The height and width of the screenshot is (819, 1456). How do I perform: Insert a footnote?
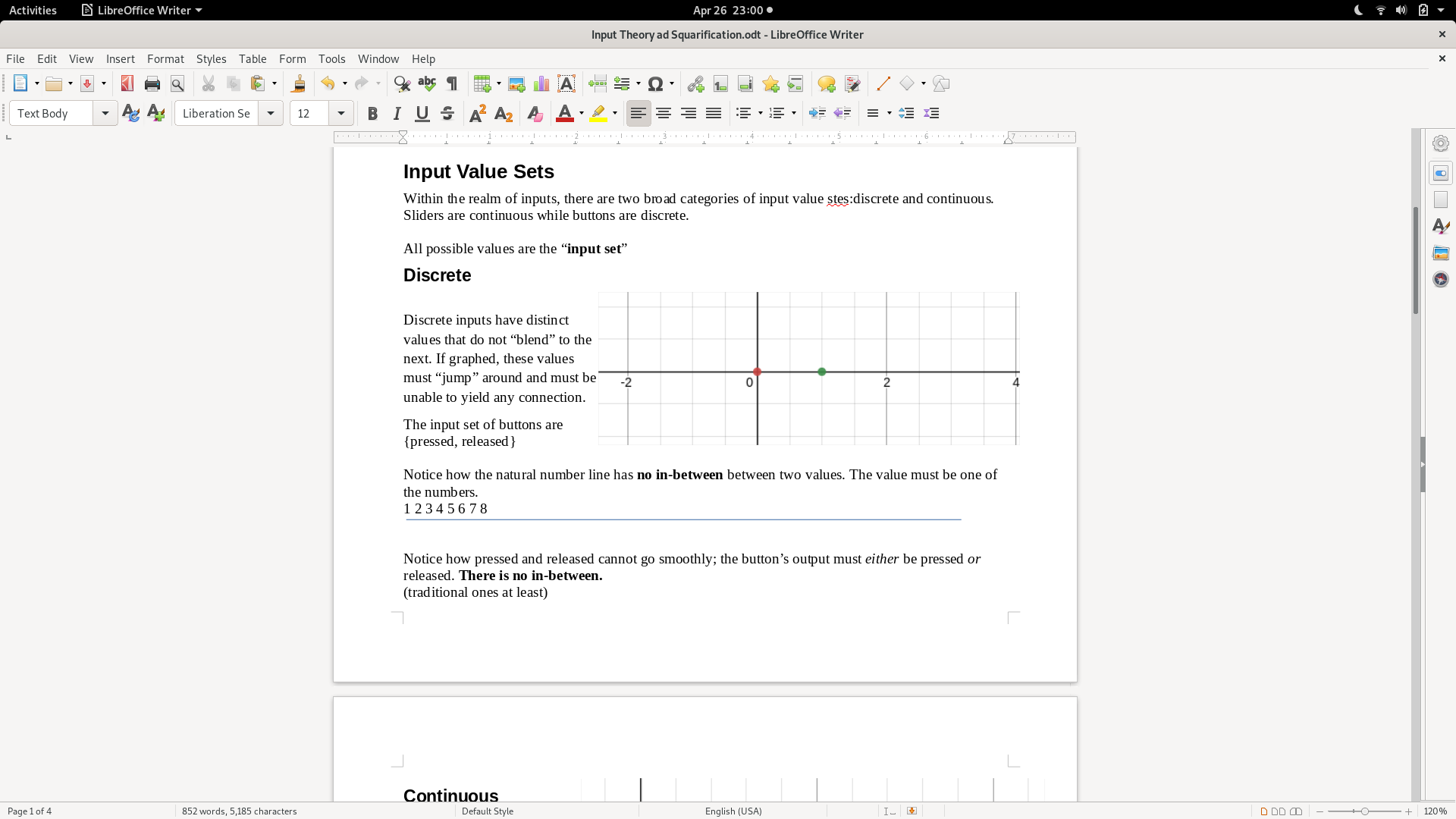(x=720, y=84)
